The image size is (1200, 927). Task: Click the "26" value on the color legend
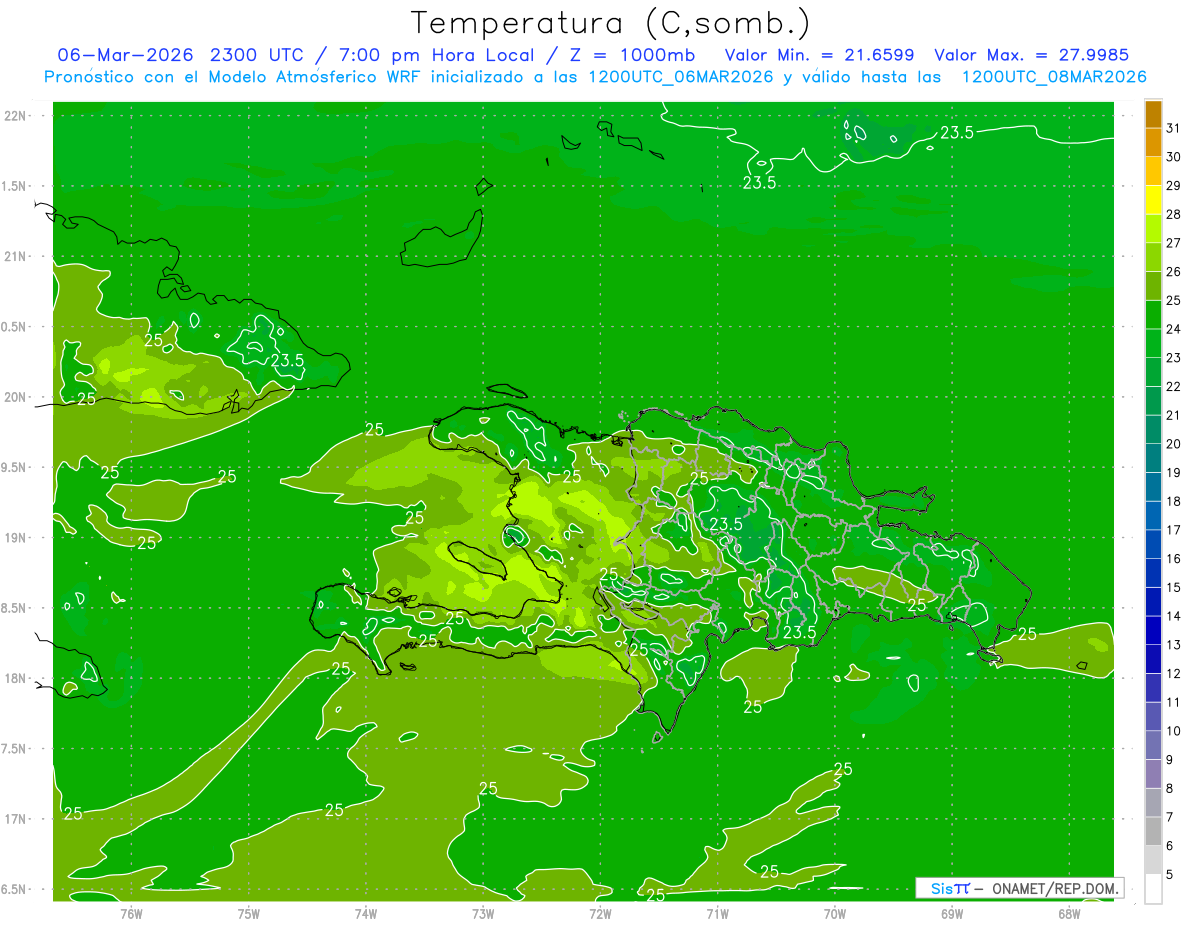[x=1173, y=271]
